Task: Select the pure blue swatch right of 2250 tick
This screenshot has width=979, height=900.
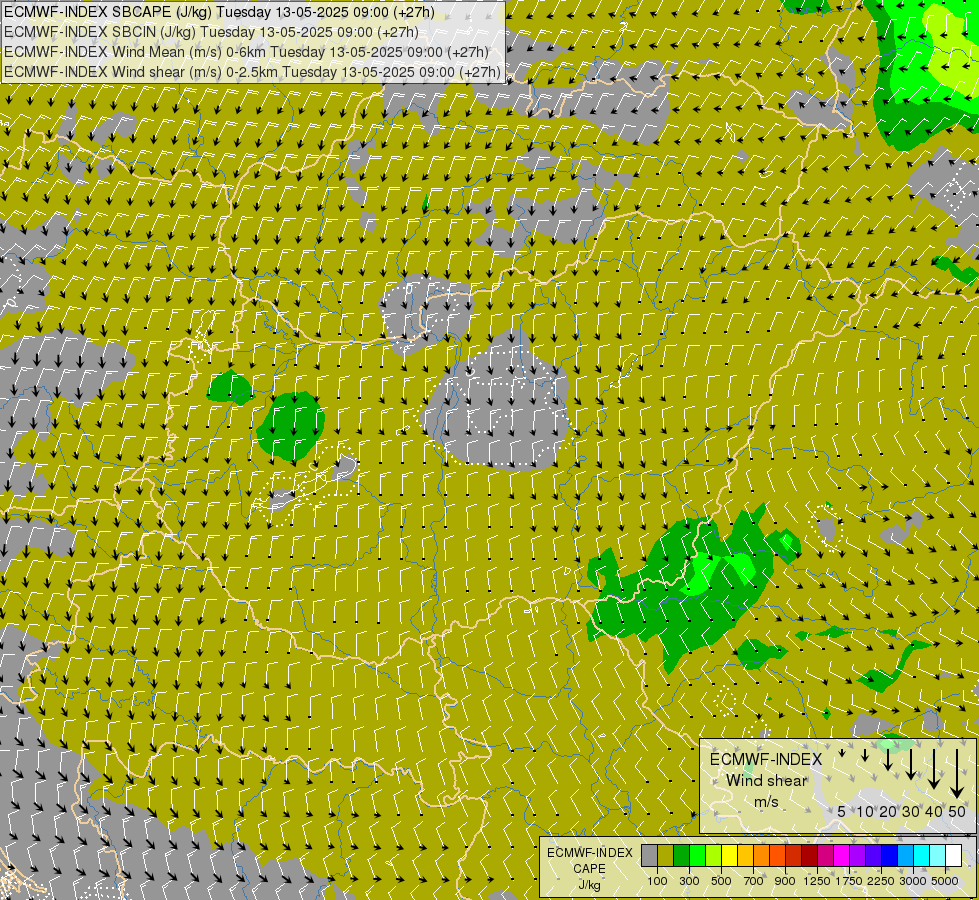Action: click(x=889, y=855)
